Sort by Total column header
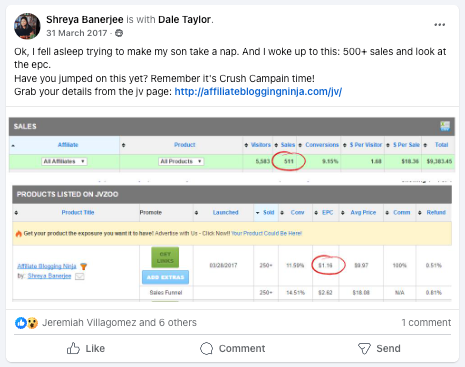 pos(441,145)
